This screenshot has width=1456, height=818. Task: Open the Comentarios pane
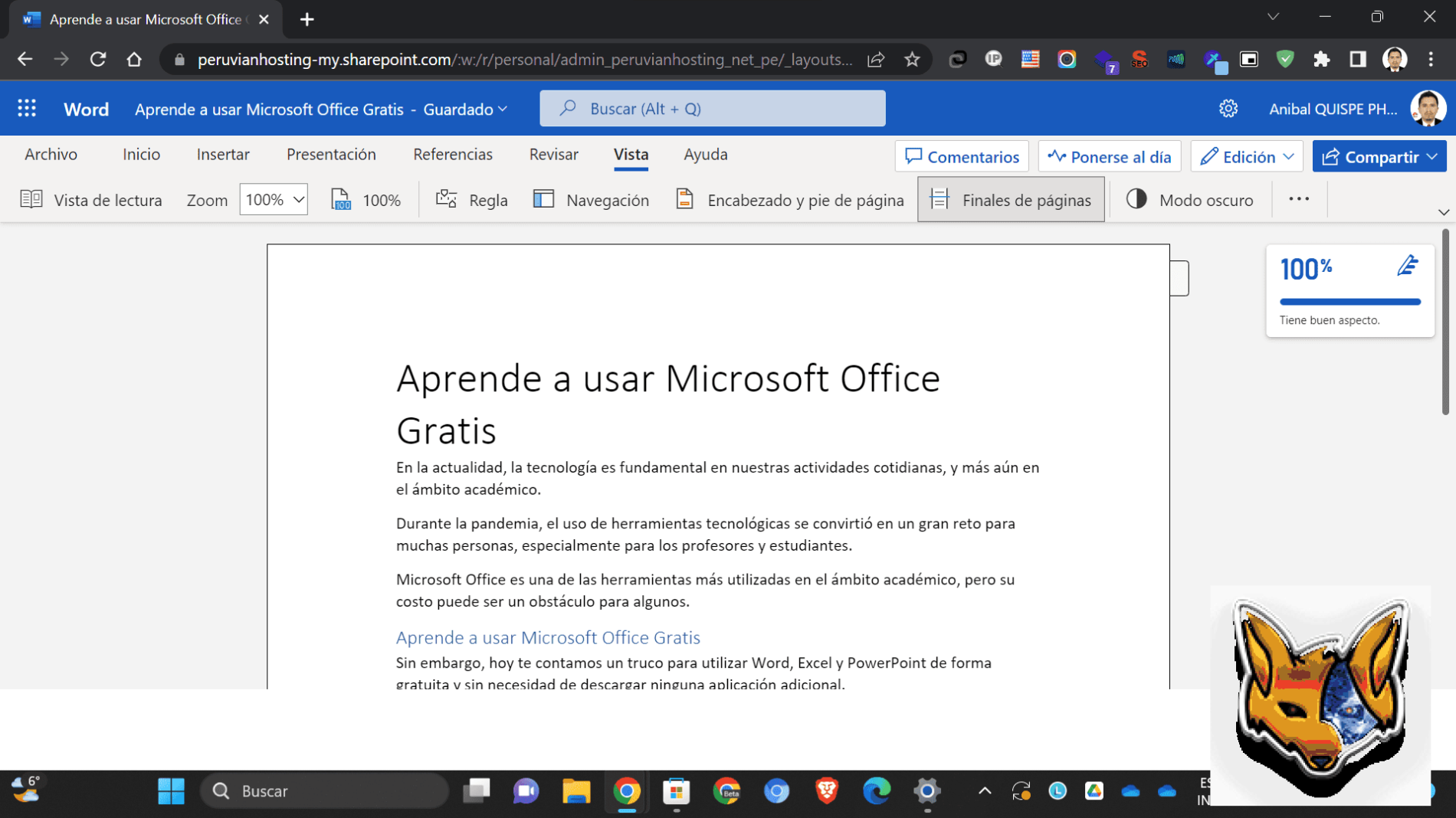tap(962, 157)
